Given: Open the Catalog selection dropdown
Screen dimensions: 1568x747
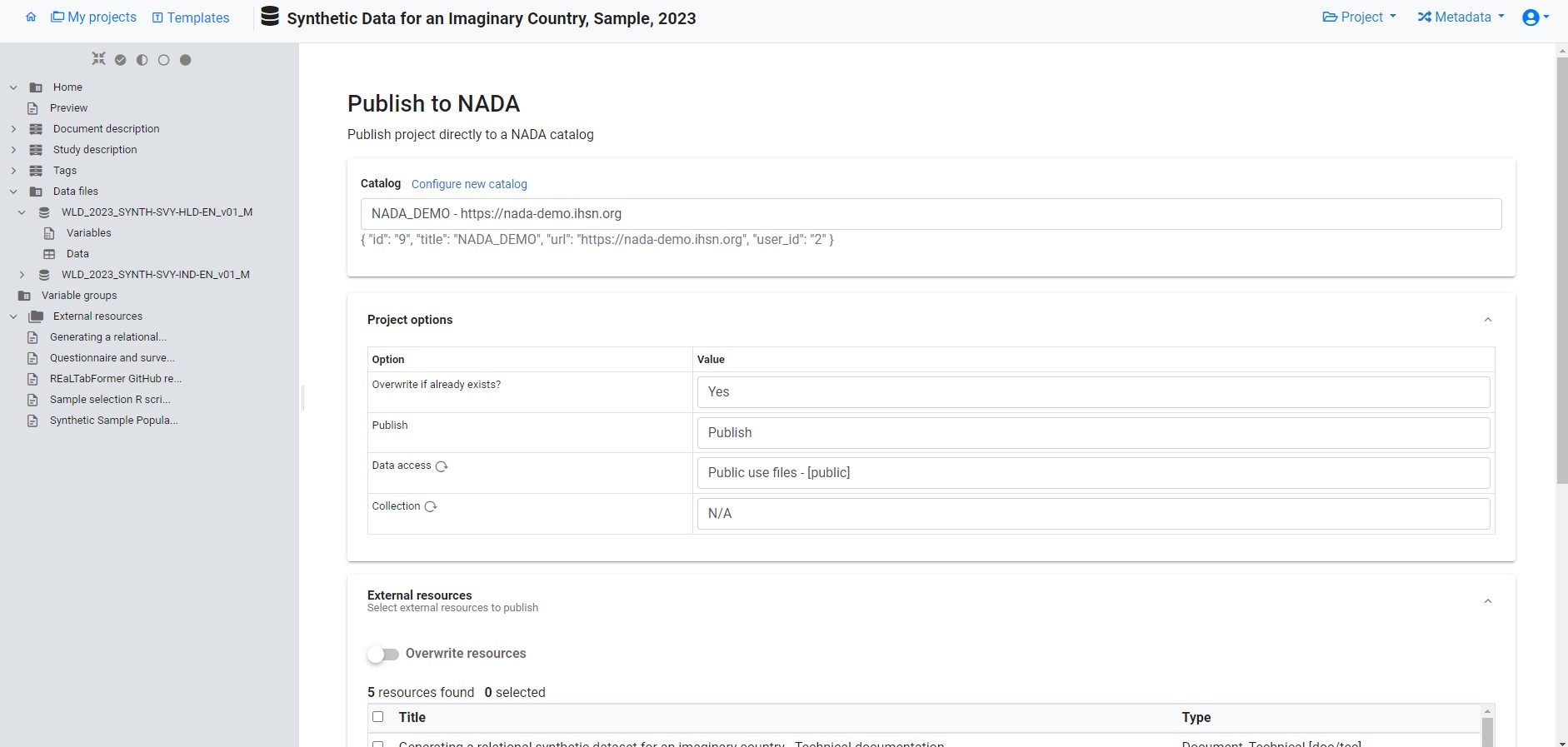Looking at the screenshot, I should point(931,214).
